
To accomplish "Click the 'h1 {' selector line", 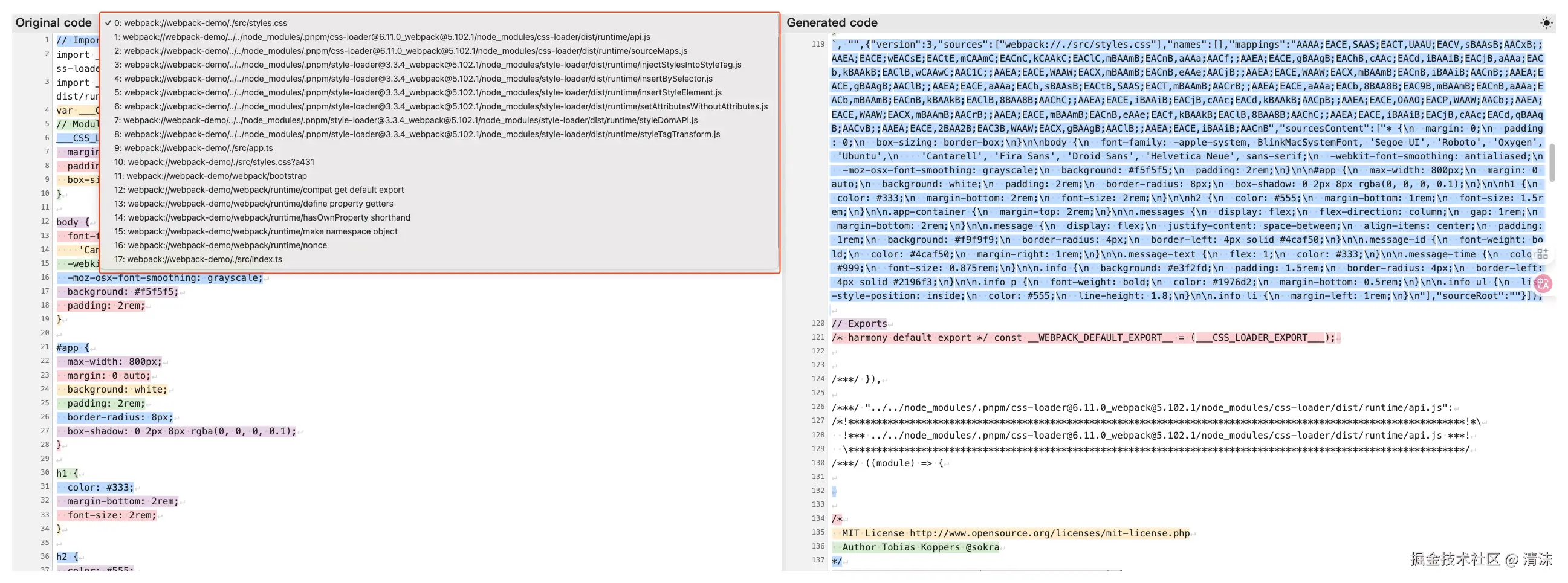I will coord(68,474).
